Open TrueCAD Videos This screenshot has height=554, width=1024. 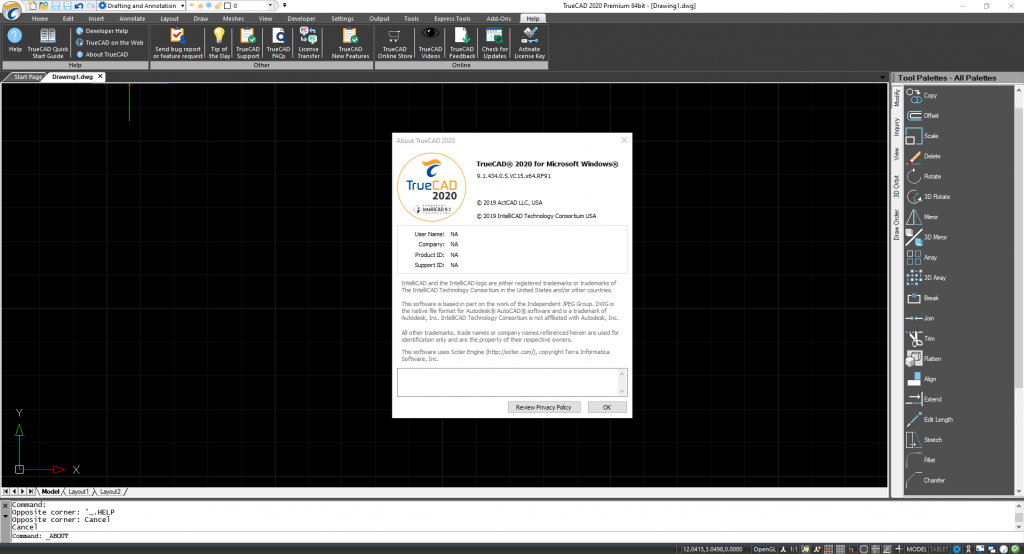(430, 43)
